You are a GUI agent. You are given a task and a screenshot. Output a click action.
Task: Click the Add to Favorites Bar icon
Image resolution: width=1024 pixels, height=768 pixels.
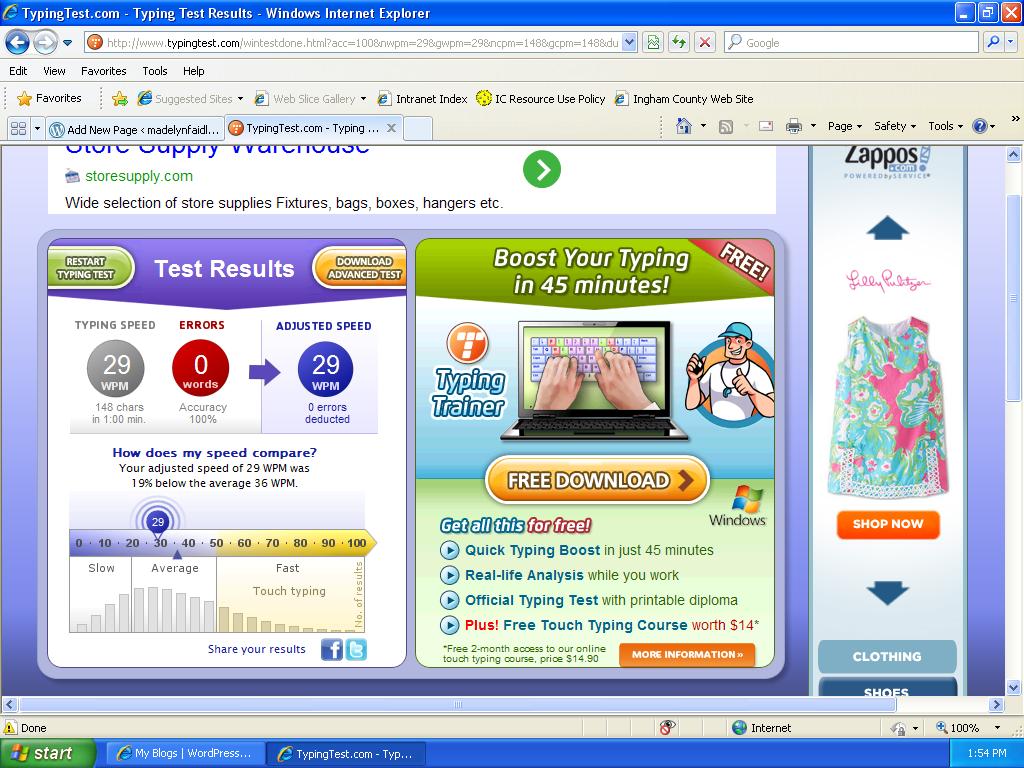[x=120, y=99]
